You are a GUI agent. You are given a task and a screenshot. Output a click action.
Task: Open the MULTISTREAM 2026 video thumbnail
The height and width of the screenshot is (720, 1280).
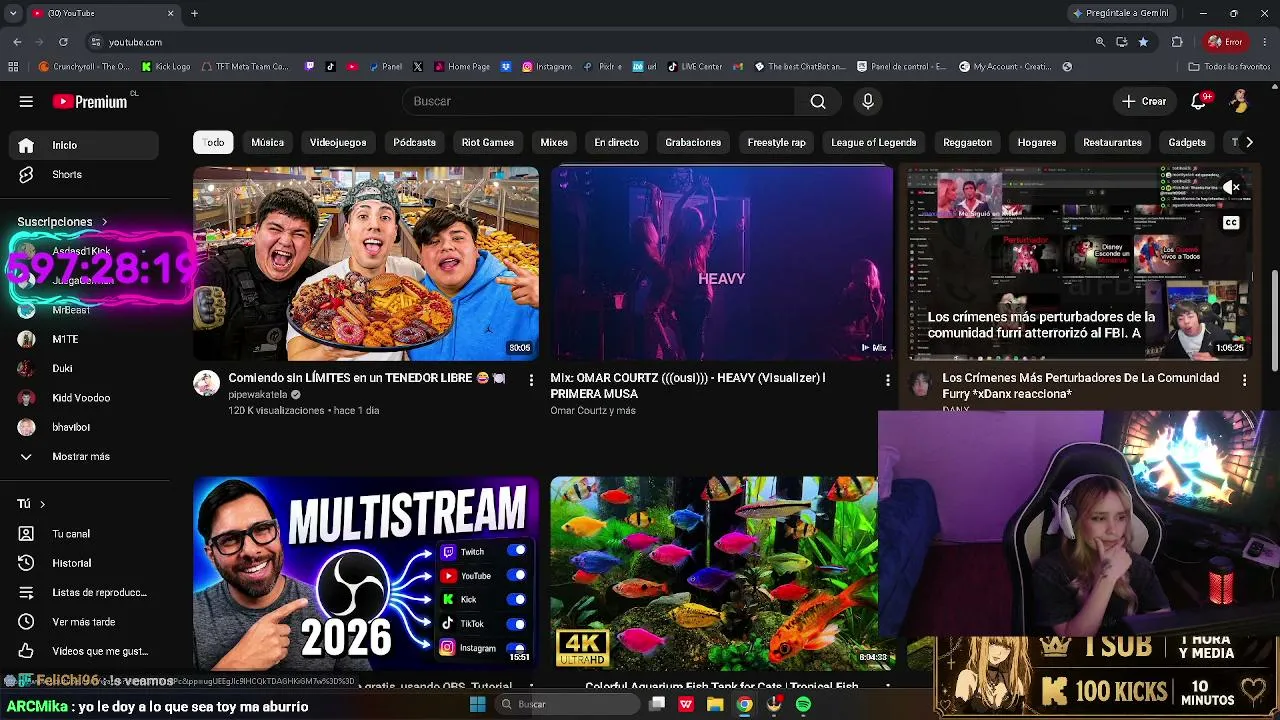point(366,573)
